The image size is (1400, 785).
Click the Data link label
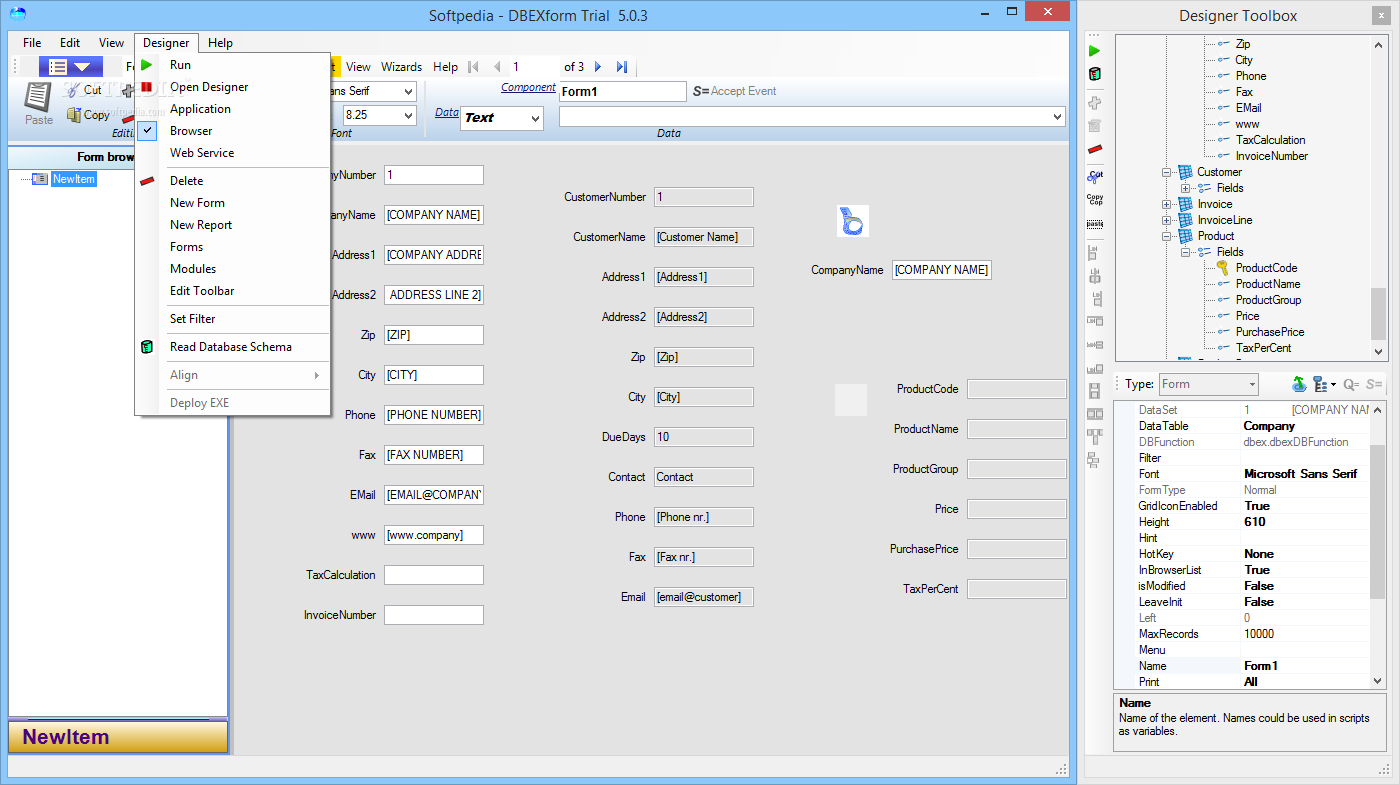(447, 112)
